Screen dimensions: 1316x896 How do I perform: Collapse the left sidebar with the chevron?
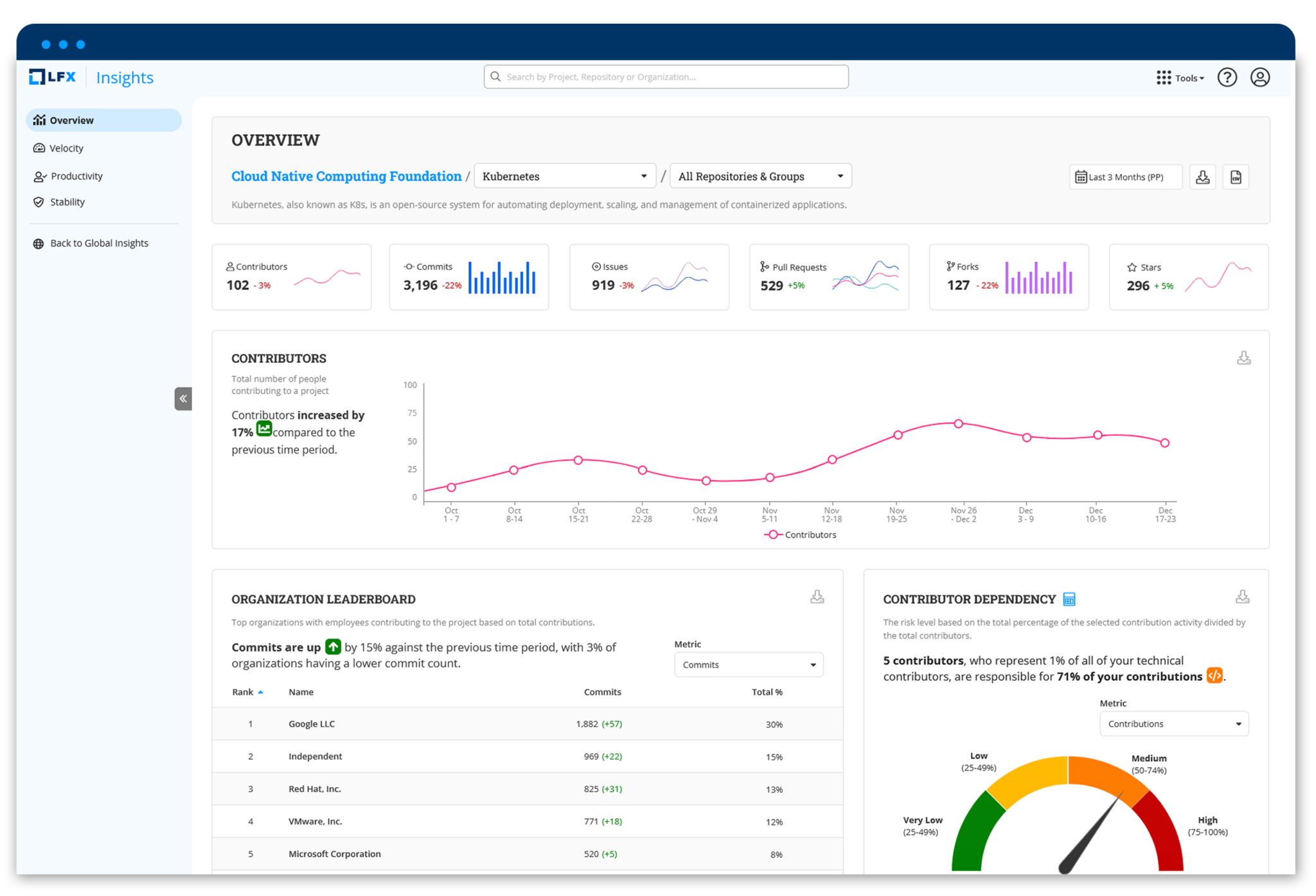point(183,398)
